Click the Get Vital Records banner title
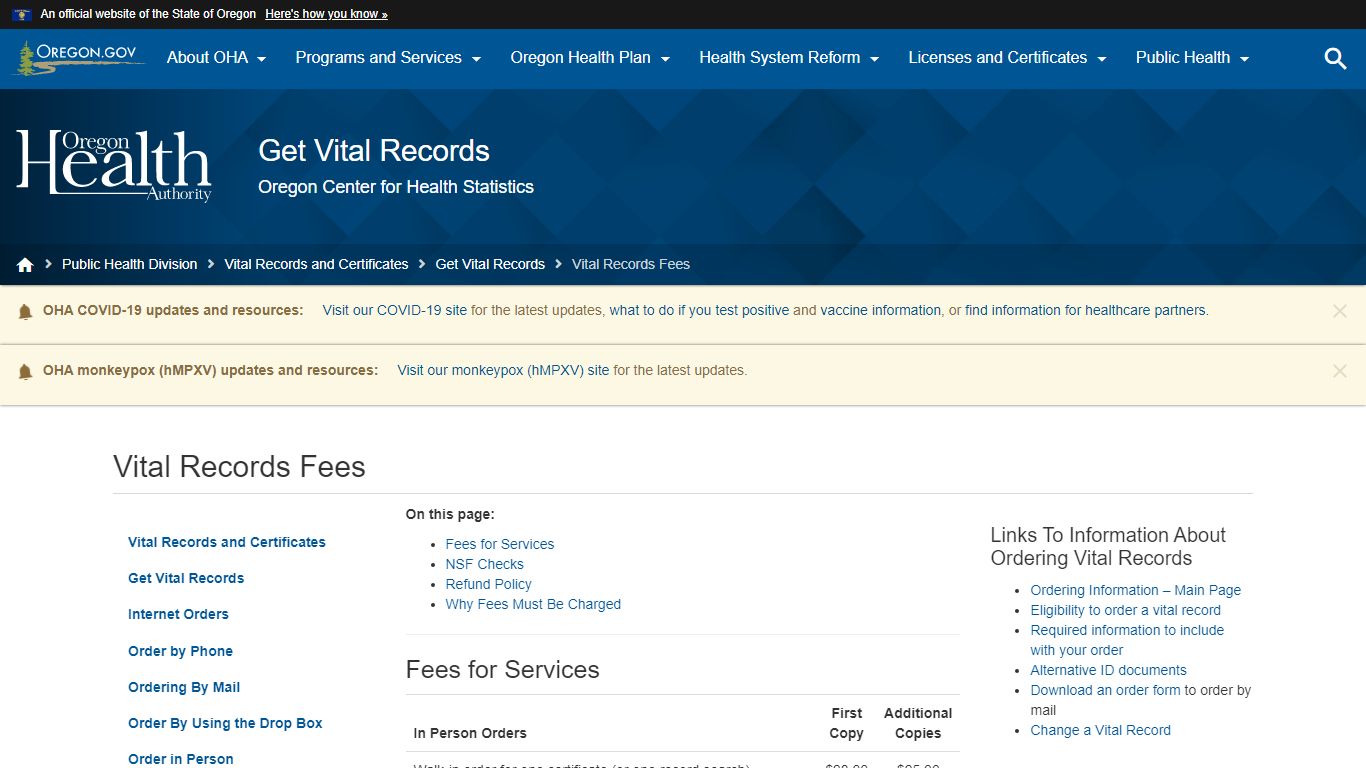This screenshot has height=768, width=1366. point(374,151)
